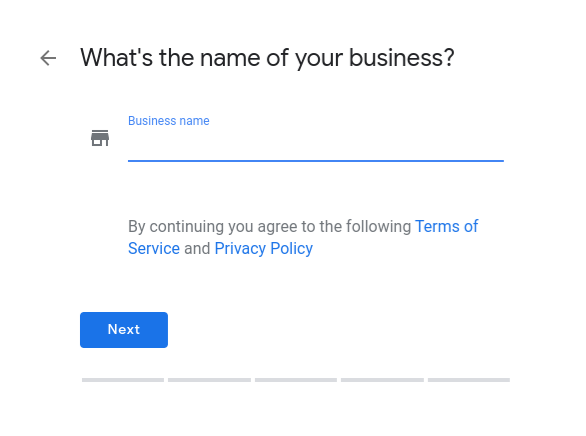Click the first progress bar segment
586x436 pixels.
point(123,380)
